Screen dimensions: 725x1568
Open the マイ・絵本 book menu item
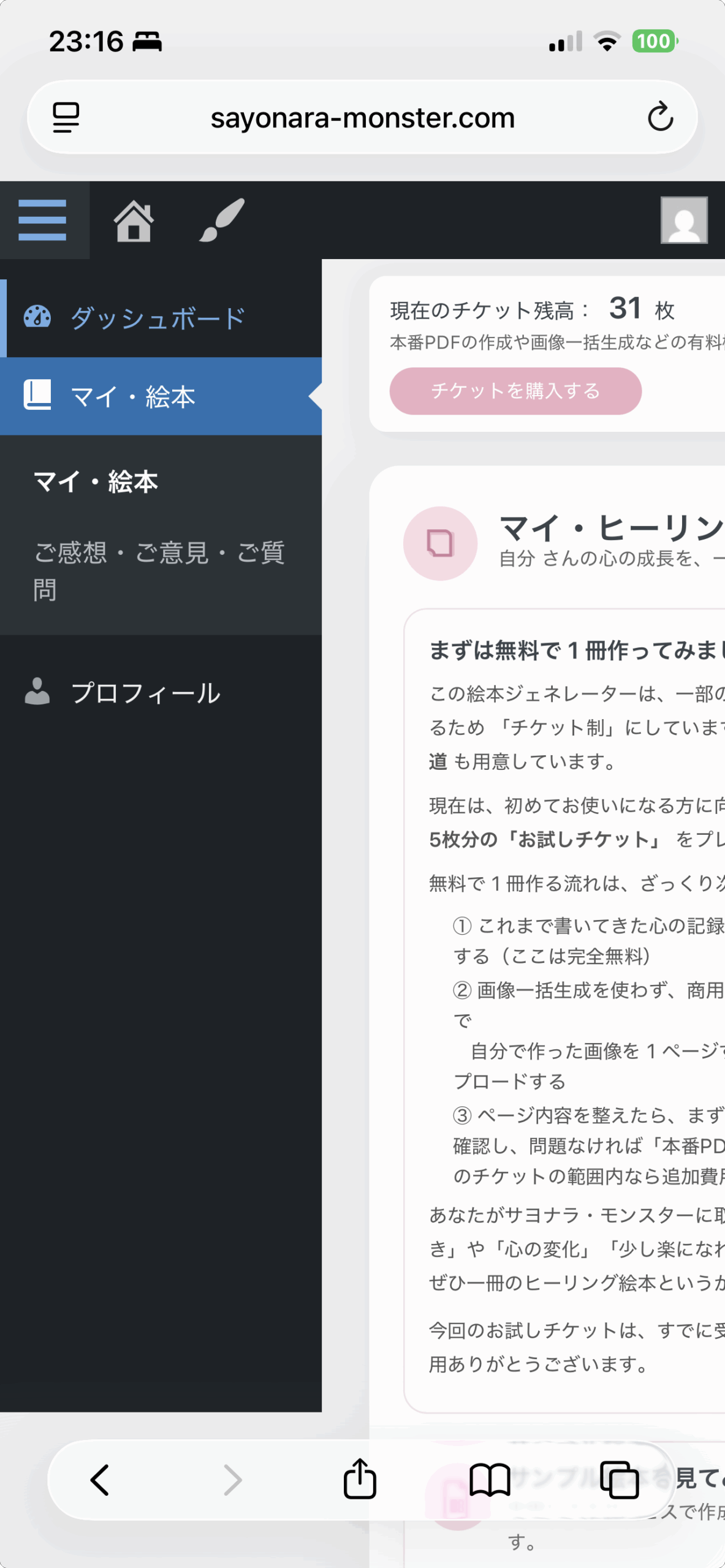(x=133, y=396)
